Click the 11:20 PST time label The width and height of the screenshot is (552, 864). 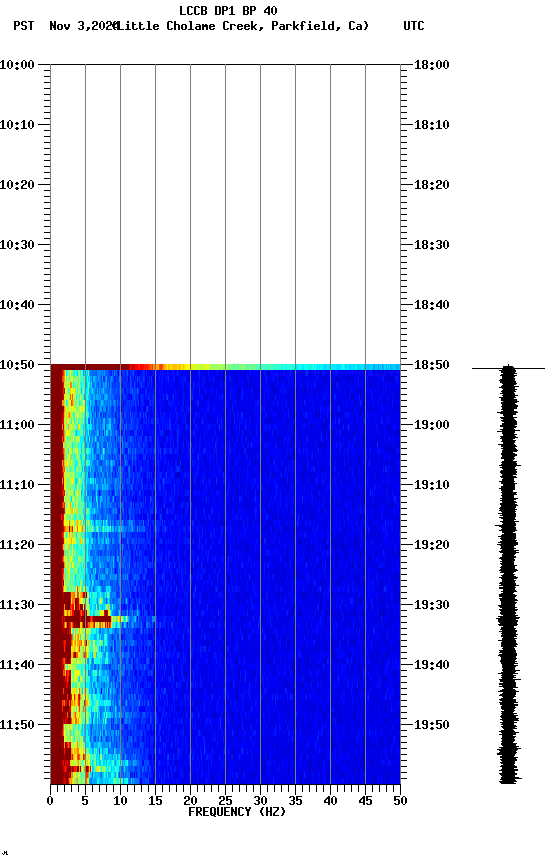click(17, 546)
